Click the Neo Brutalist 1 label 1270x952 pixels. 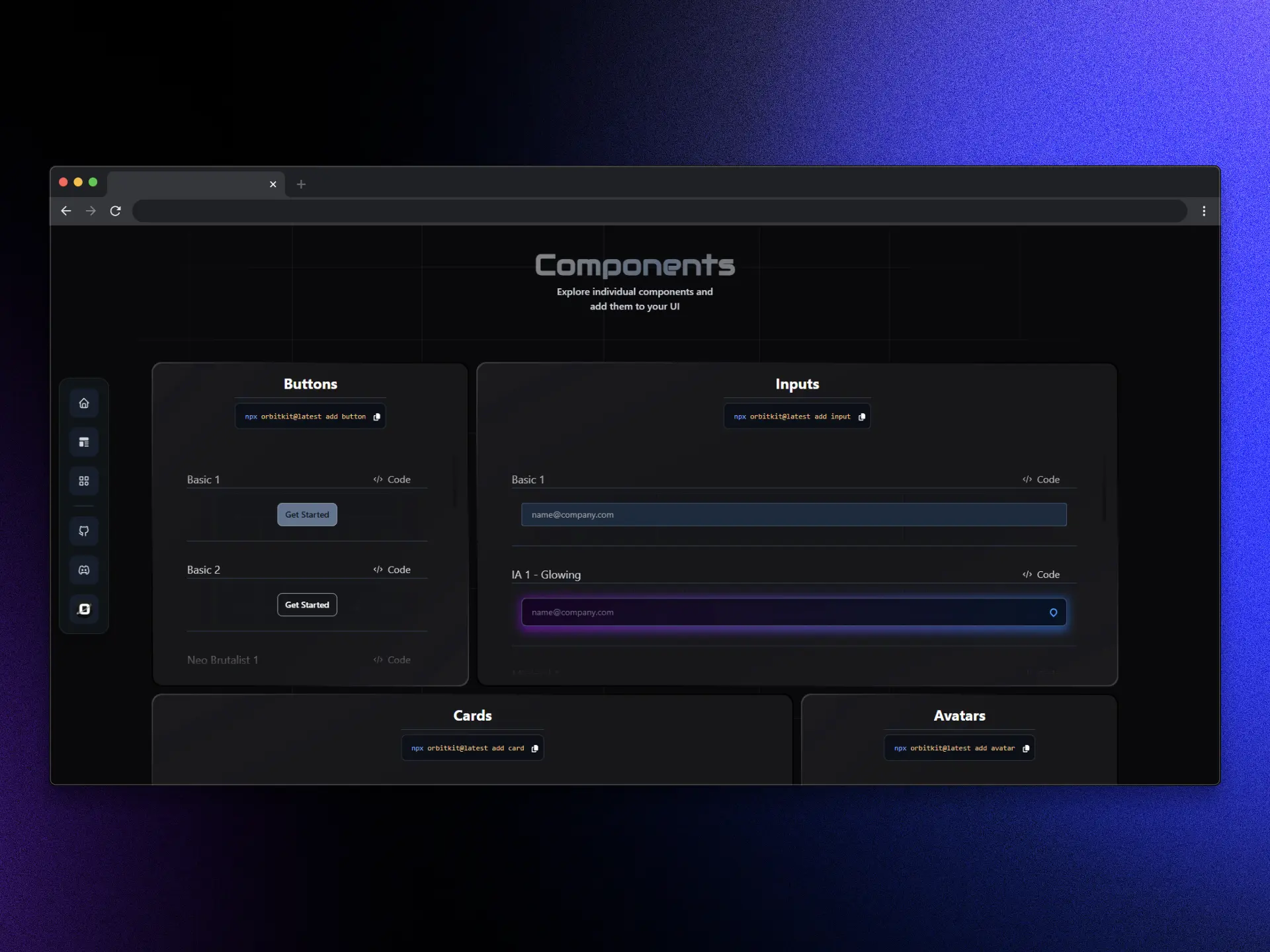click(x=222, y=660)
